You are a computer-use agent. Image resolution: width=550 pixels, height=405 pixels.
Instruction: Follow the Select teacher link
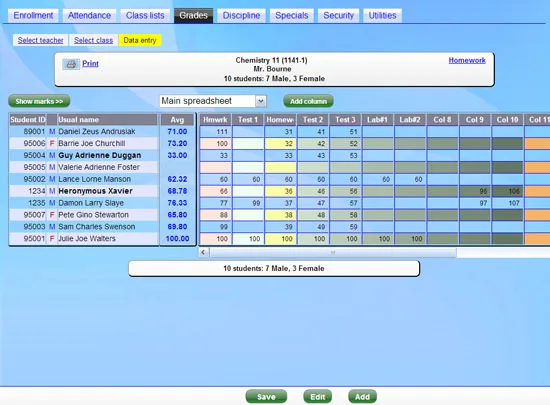41,40
